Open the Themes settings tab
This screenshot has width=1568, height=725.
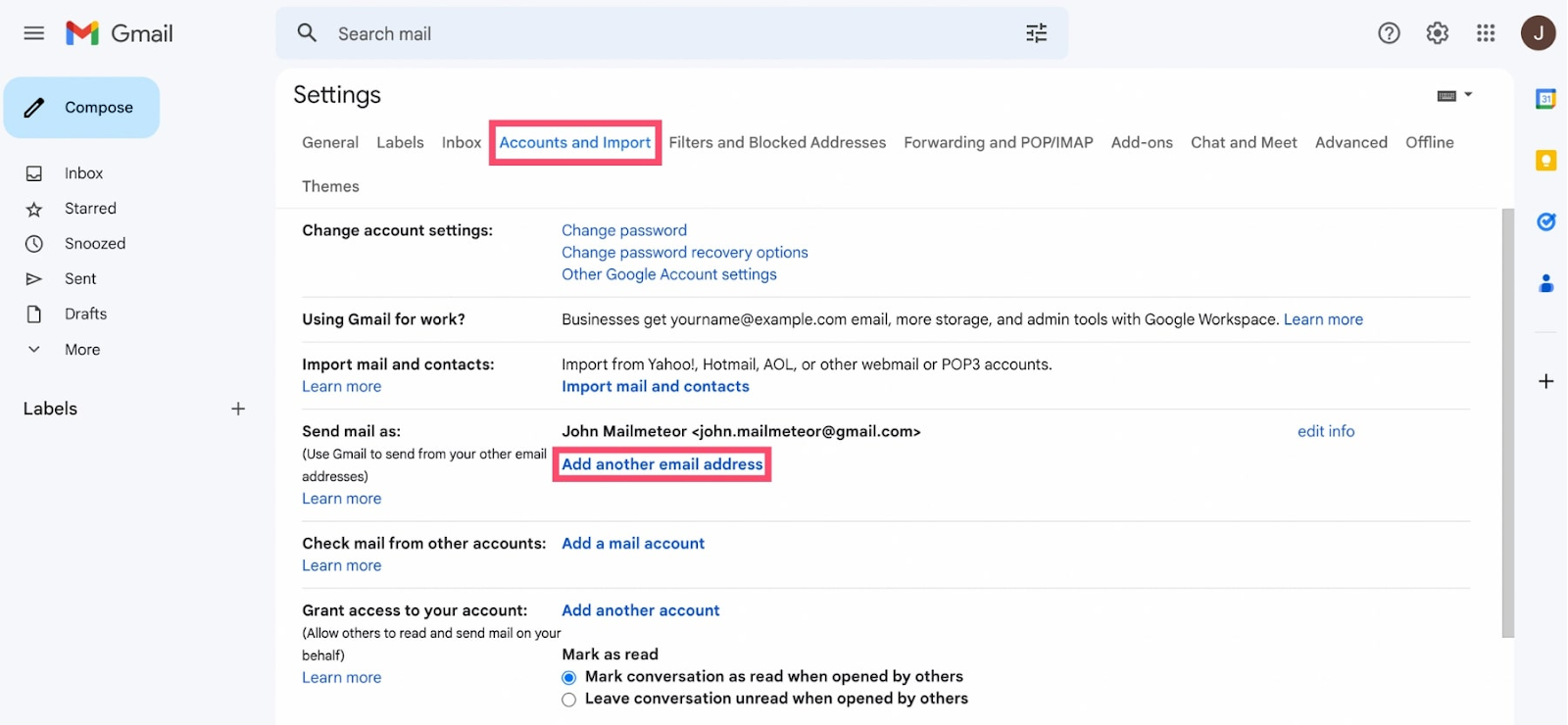(330, 186)
